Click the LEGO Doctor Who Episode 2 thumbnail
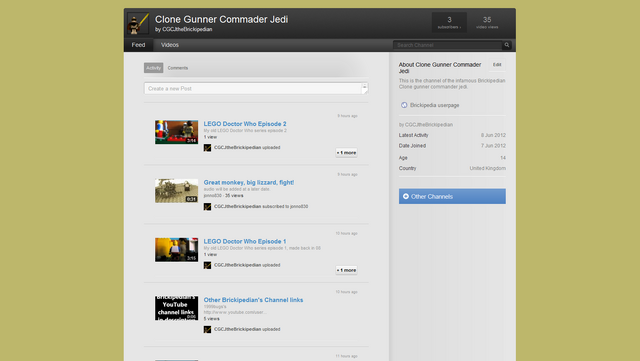This screenshot has width=640, height=361. 176,132
